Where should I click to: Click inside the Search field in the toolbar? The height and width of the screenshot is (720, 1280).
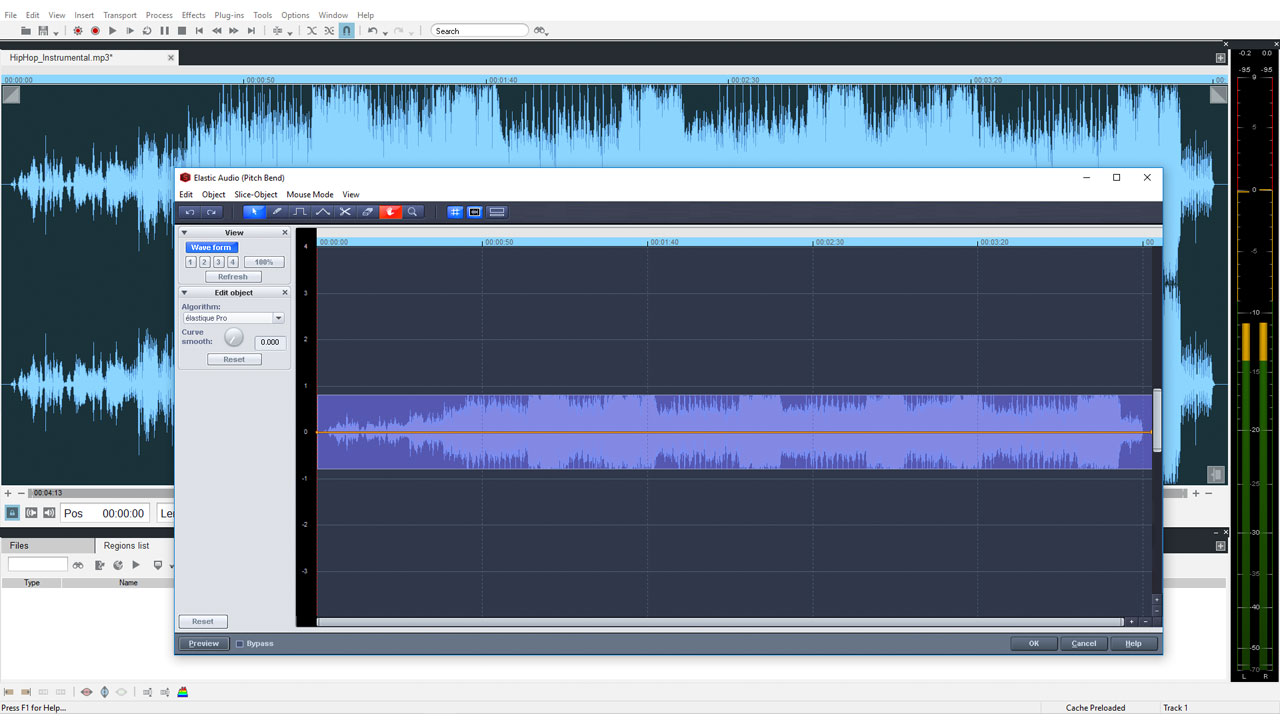pyautogui.click(x=480, y=29)
